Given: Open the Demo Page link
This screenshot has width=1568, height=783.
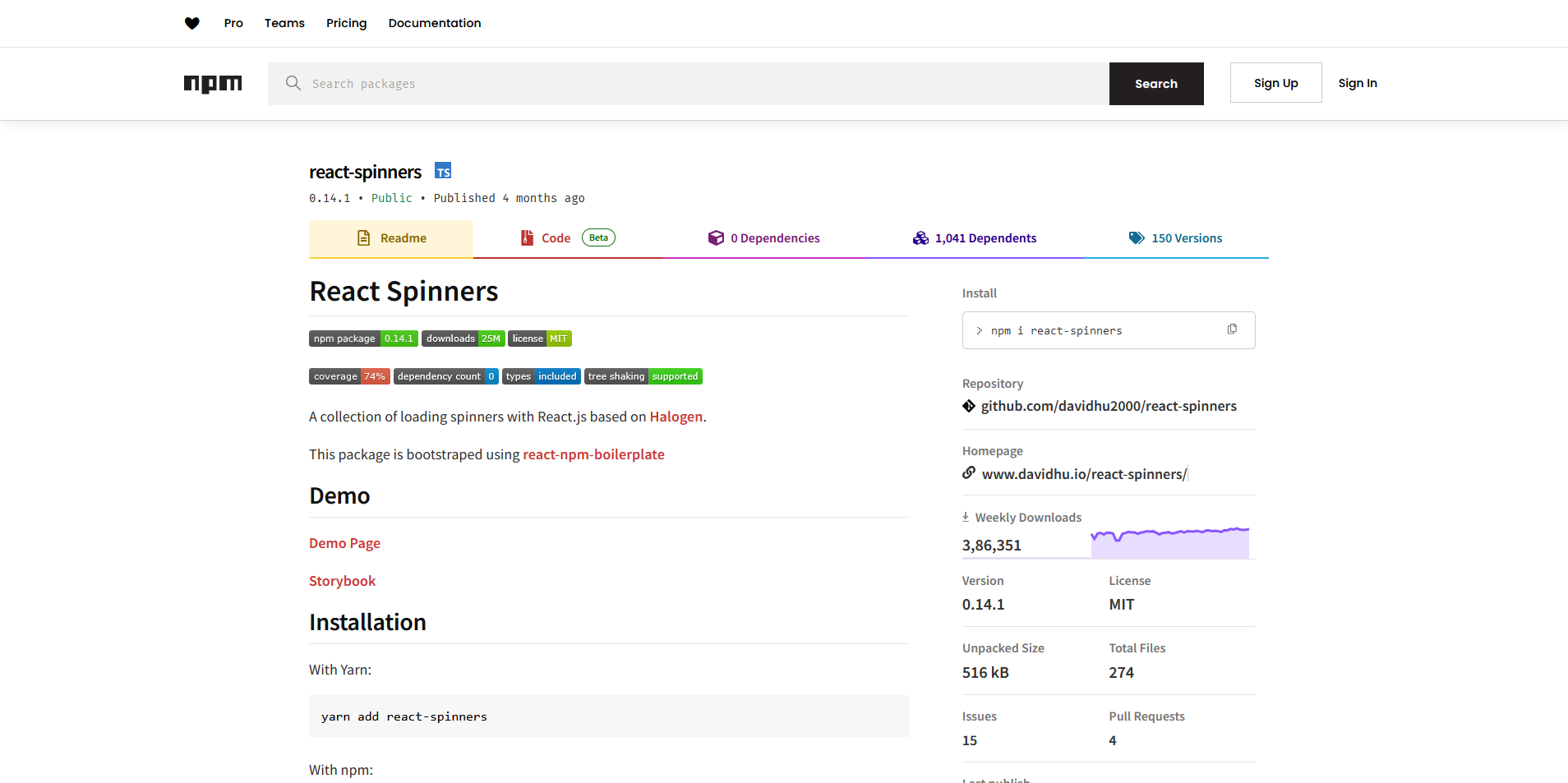Looking at the screenshot, I should coord(344,543).
